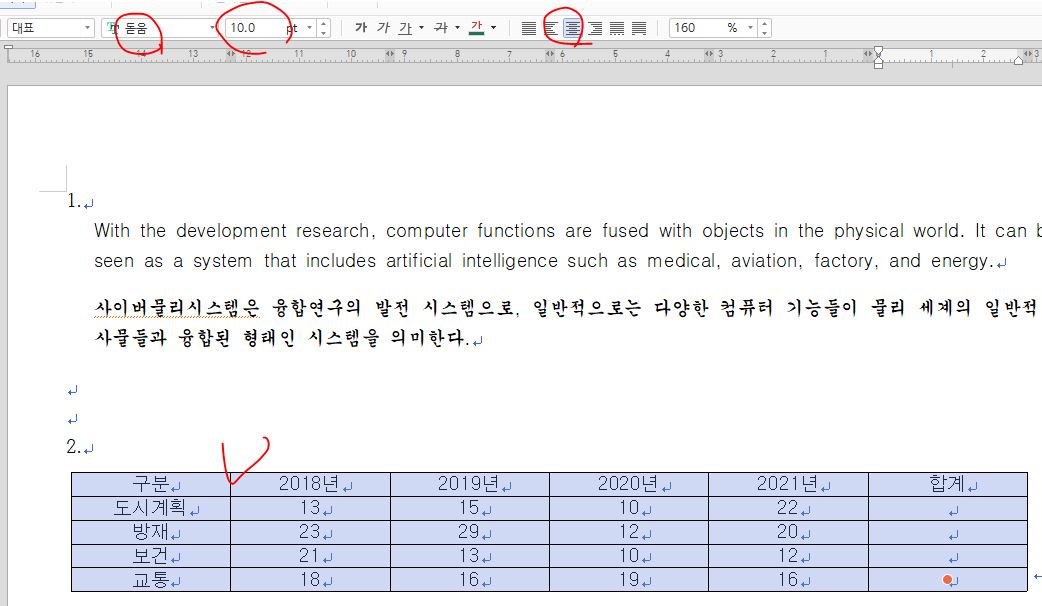Toggle underline formatting (underlined 가)

[x=405, y=28]
